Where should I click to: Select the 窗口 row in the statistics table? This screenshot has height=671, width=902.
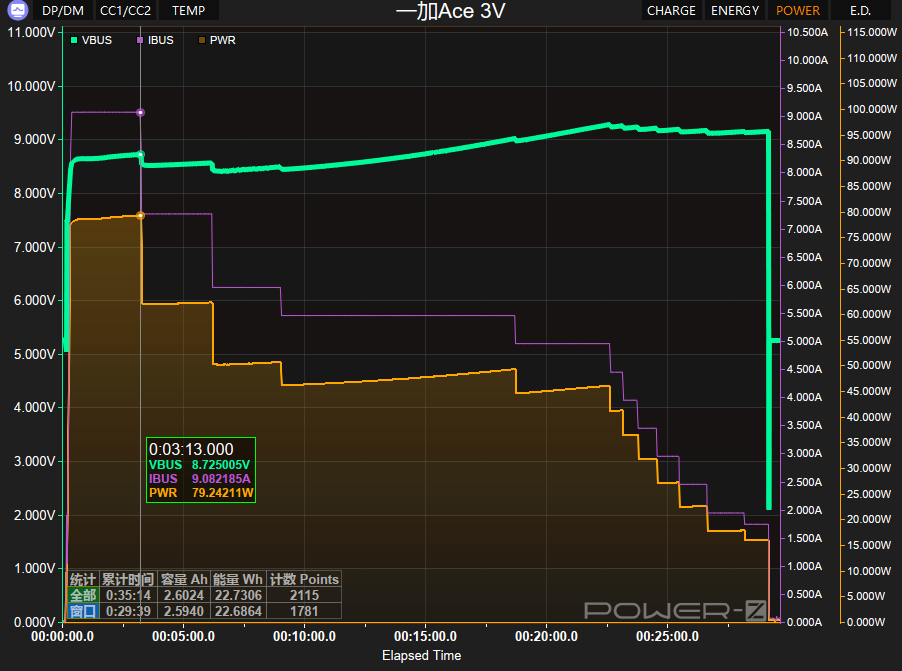click(x=82, y=611)
